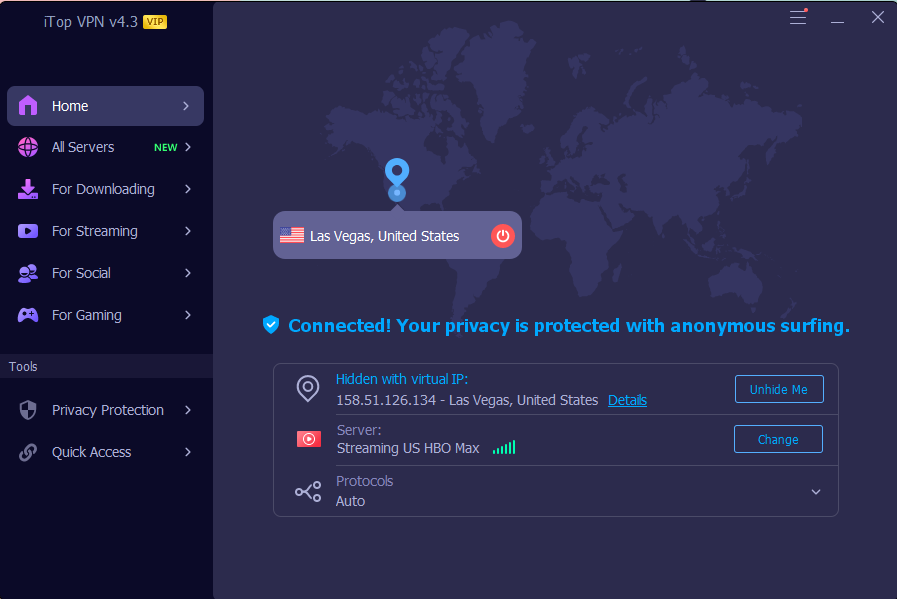Select the For Gaming menu item
897x599 pixels.
pos(105,315)
